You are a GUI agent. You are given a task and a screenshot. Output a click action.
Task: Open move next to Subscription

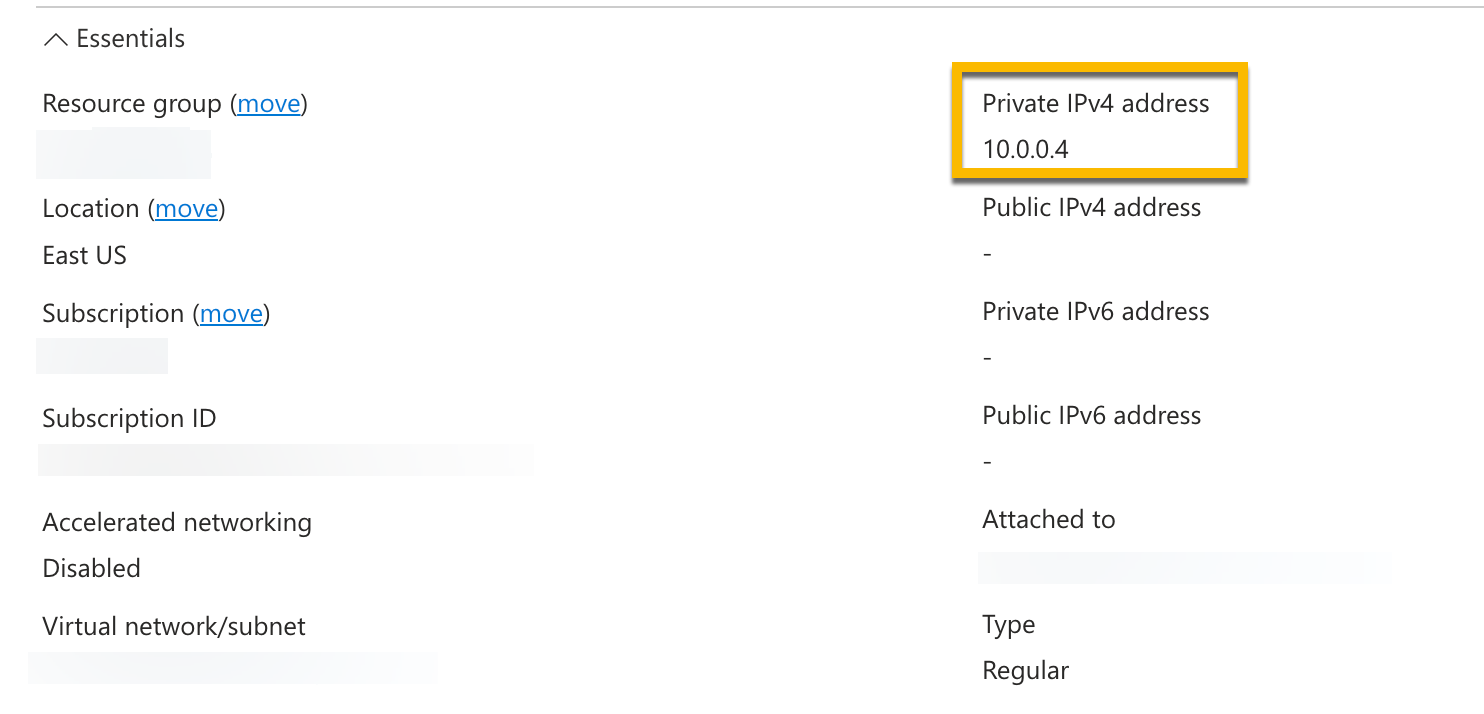tap(231, 313)
